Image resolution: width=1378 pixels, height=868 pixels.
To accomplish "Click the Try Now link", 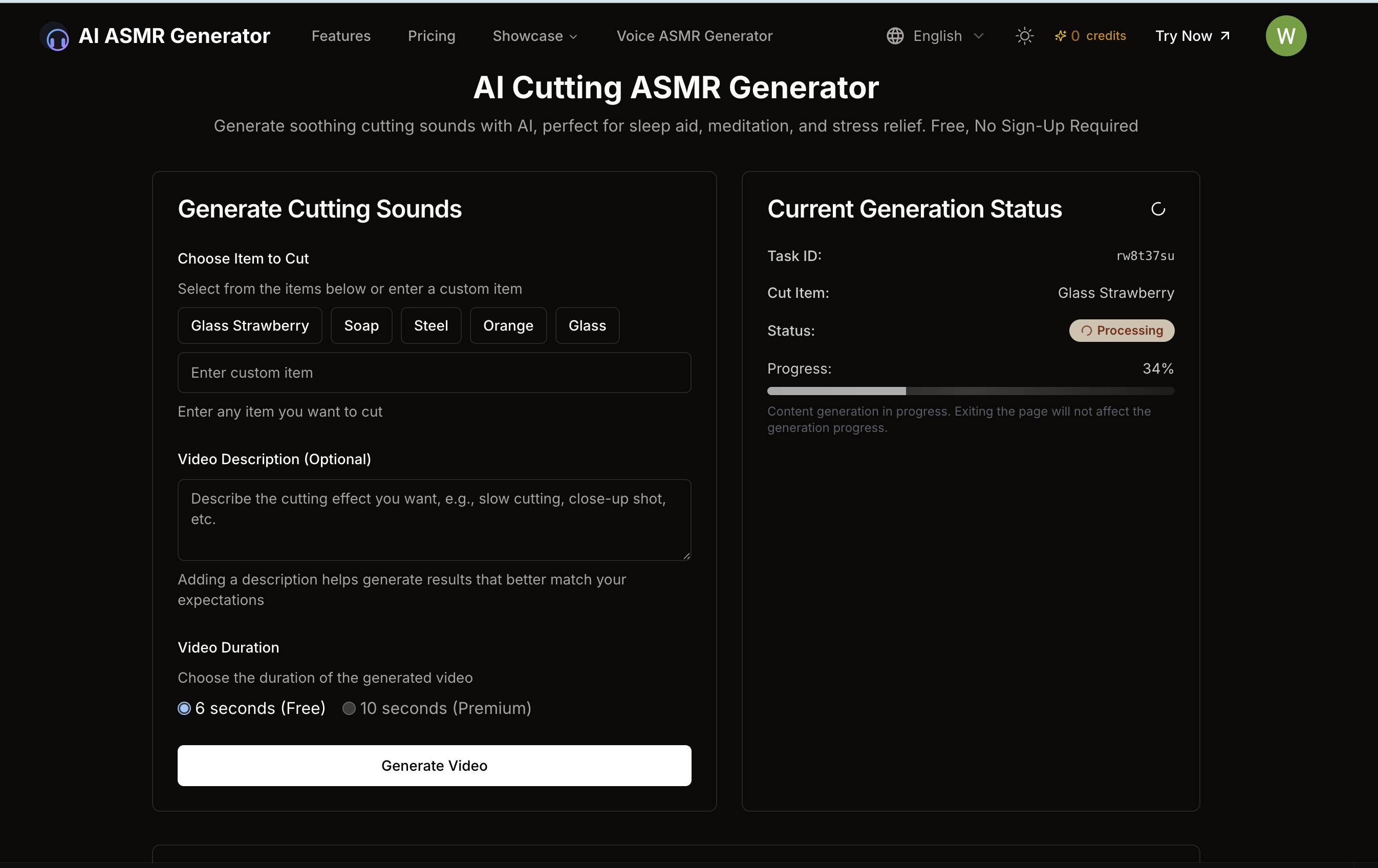I will [x=1193, y=36].
